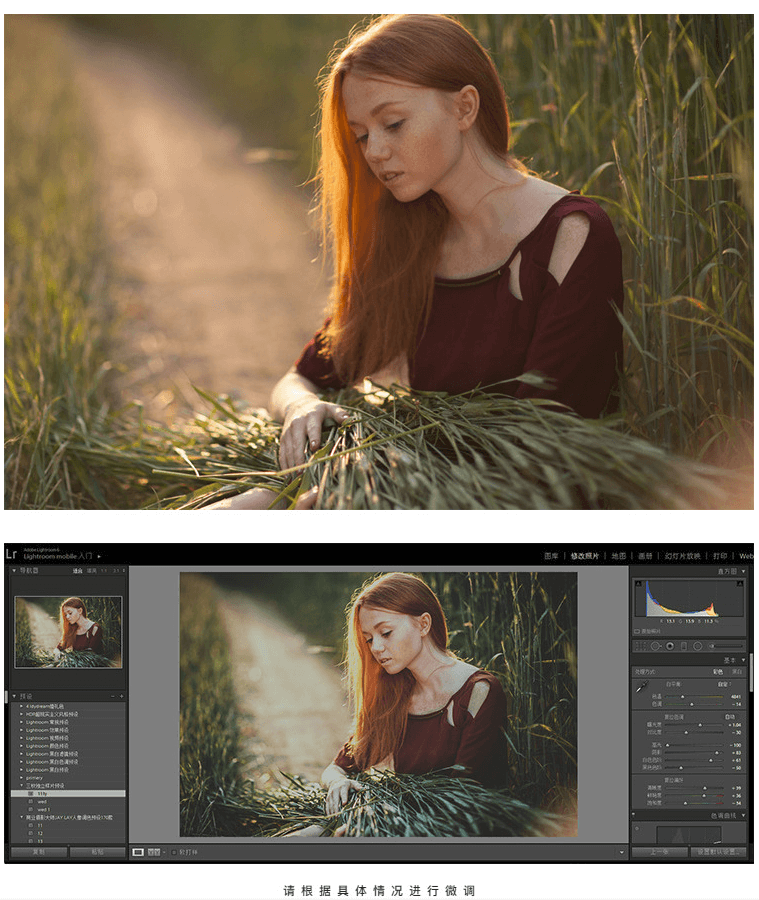759x900 pixels.
Task: Open the Web module
Action: click(746, 556)
